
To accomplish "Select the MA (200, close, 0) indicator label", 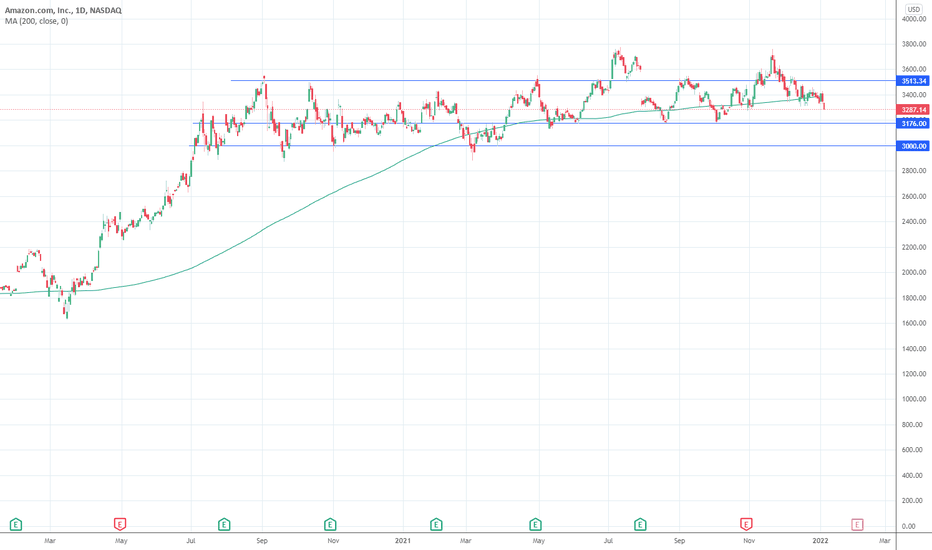I will [36, 21].
